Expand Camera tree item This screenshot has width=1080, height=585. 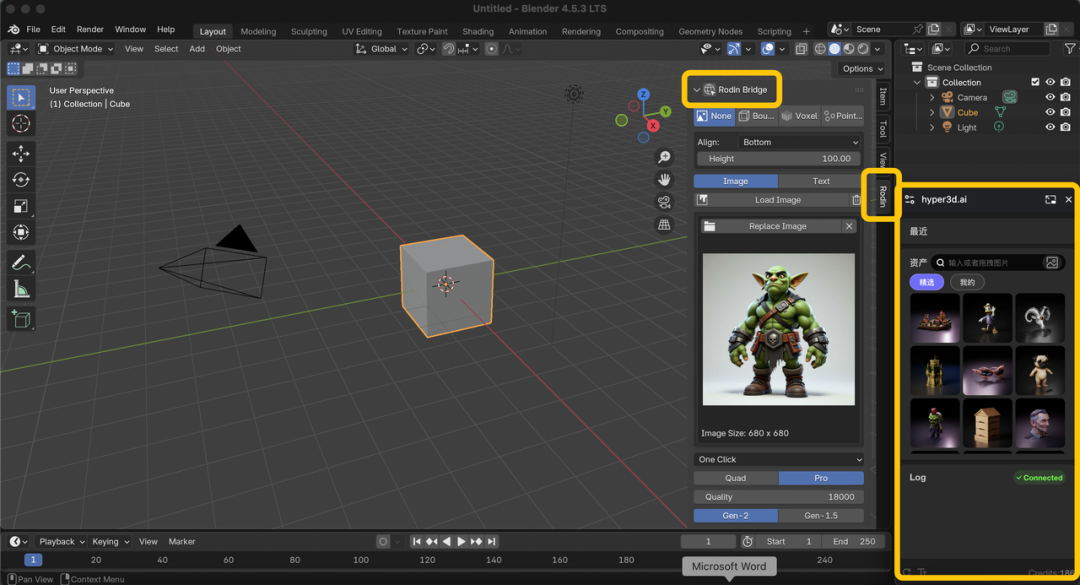click(932, 97)
